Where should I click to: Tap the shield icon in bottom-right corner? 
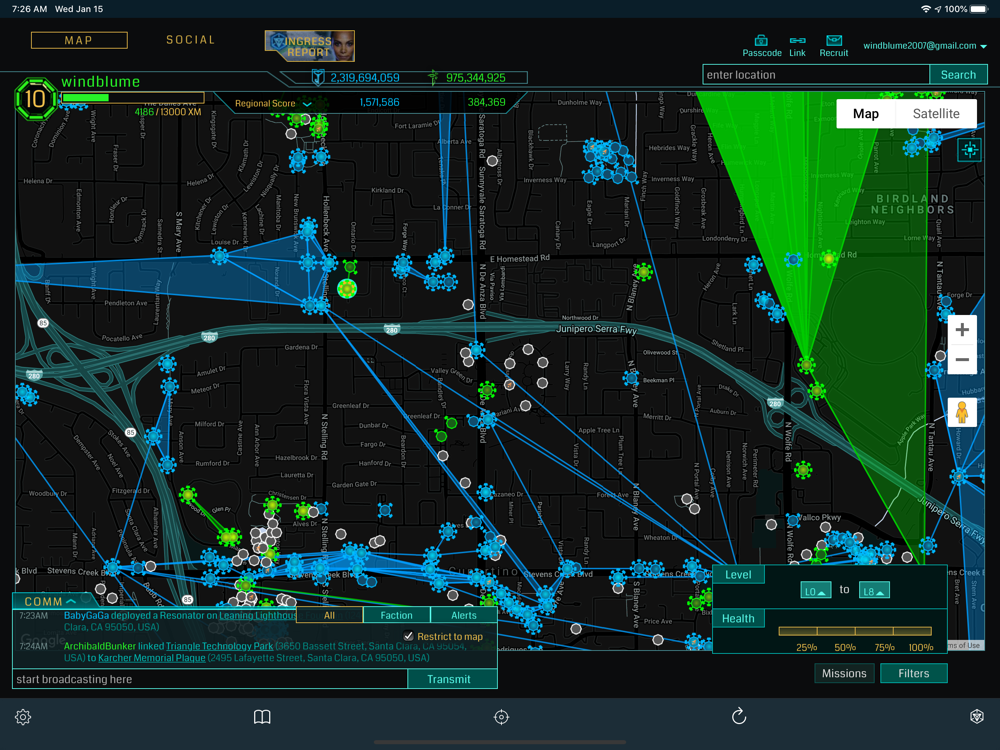pyautogui.click(x=976, y=717)
